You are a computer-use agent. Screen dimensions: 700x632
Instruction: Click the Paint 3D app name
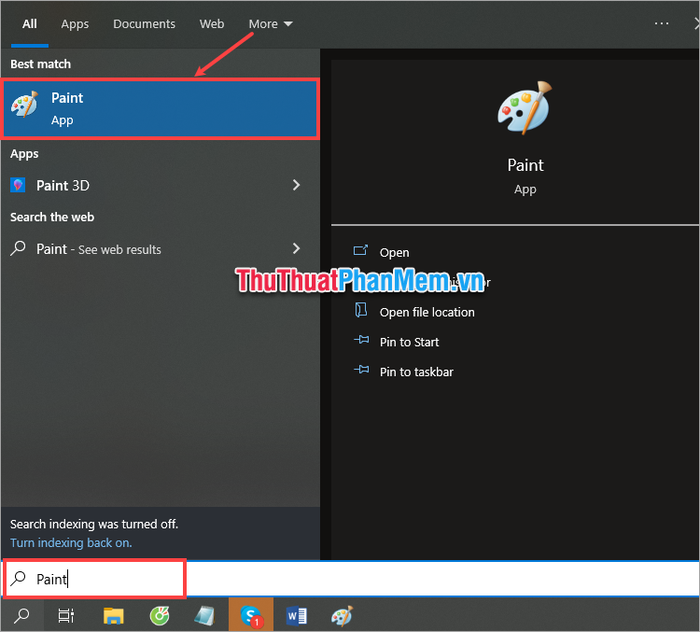coord(63,185)
